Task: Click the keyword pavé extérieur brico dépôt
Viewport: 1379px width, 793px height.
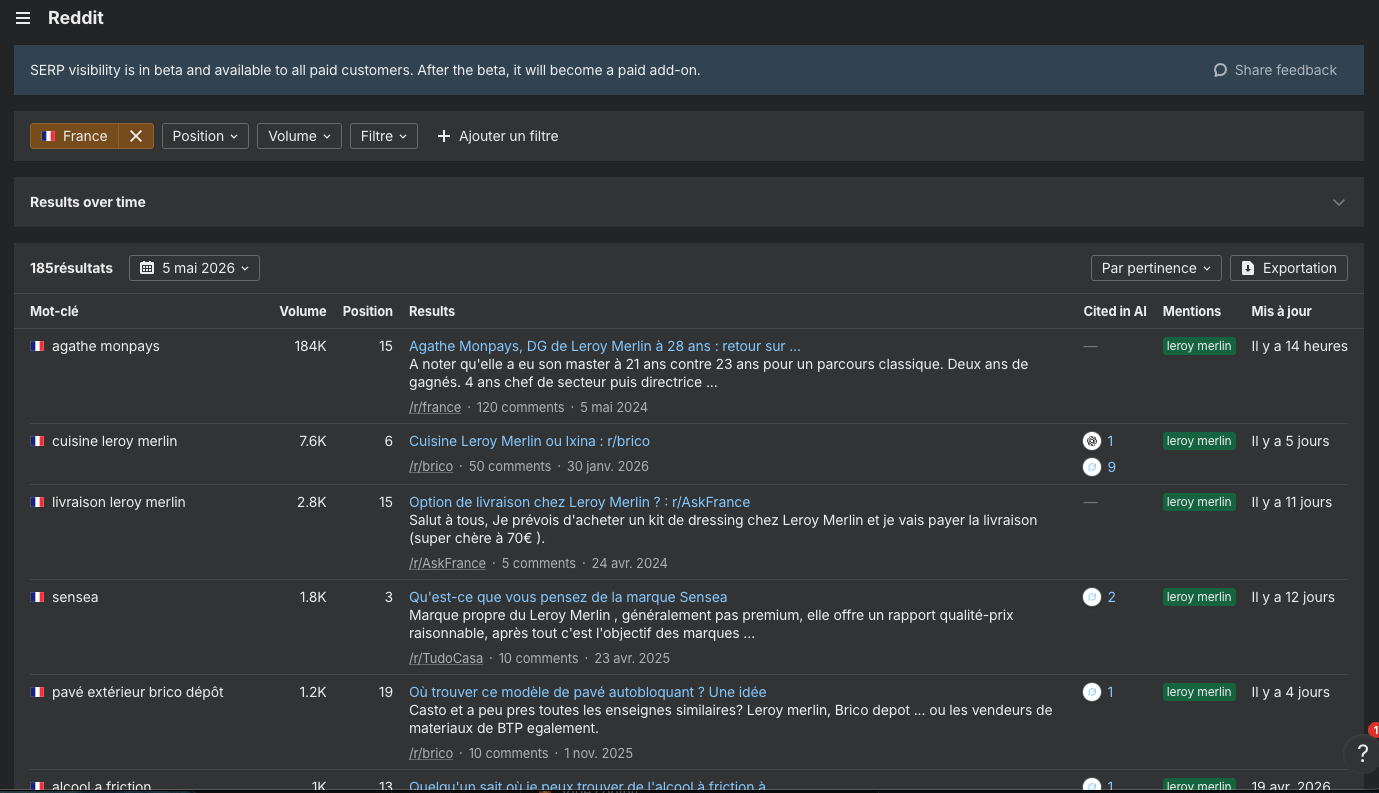Action: 138,692
